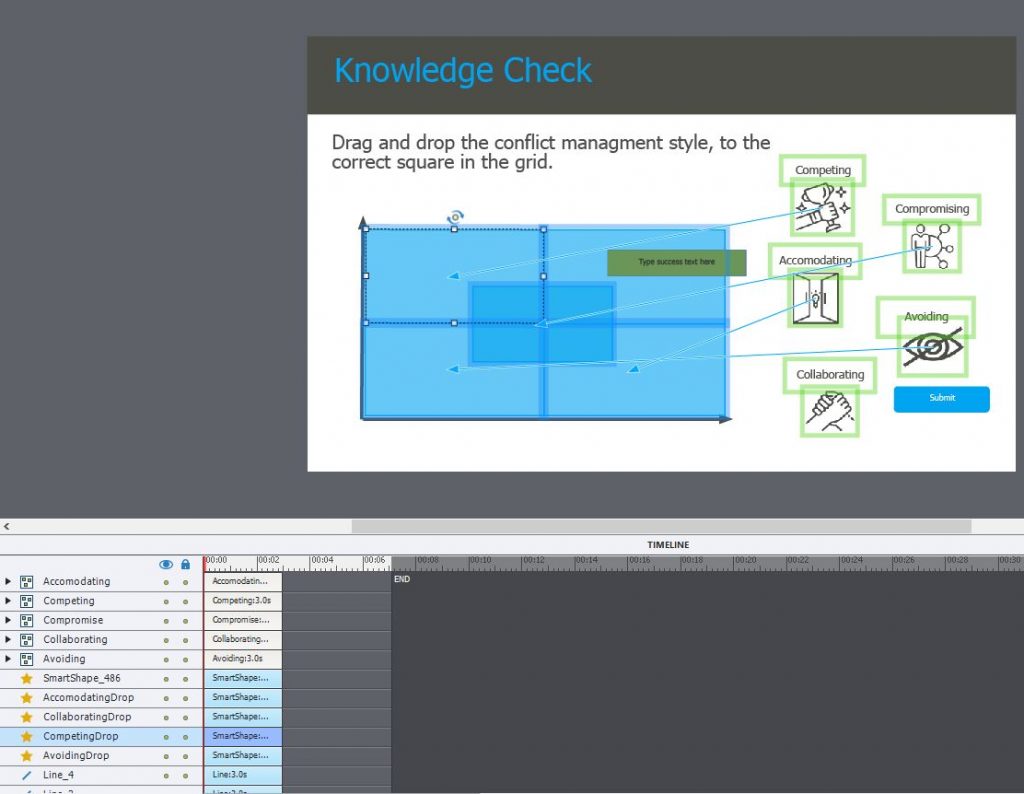Click the green success text caption
This screenshot has width=1024, height=794.
point(676,263)
